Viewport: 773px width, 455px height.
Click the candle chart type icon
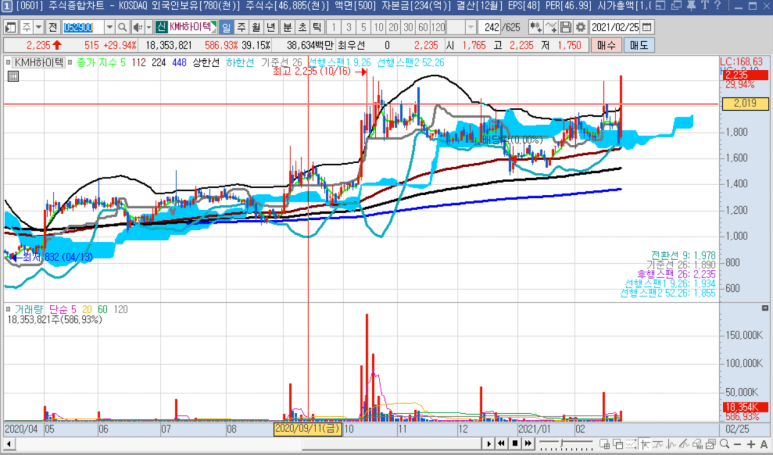(536, 26)
